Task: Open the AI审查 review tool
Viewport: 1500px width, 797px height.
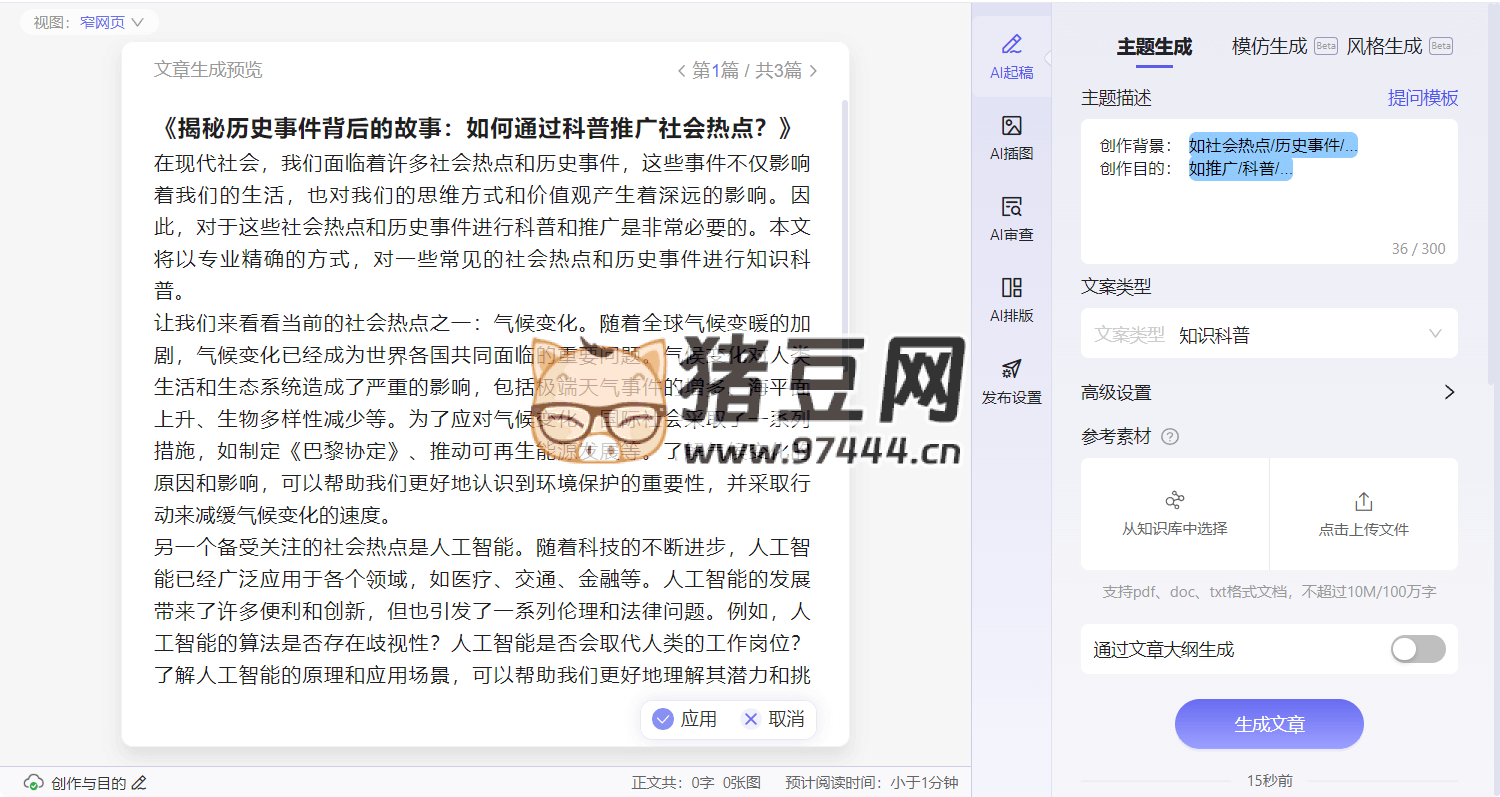Action: (x=1011, y=218)
